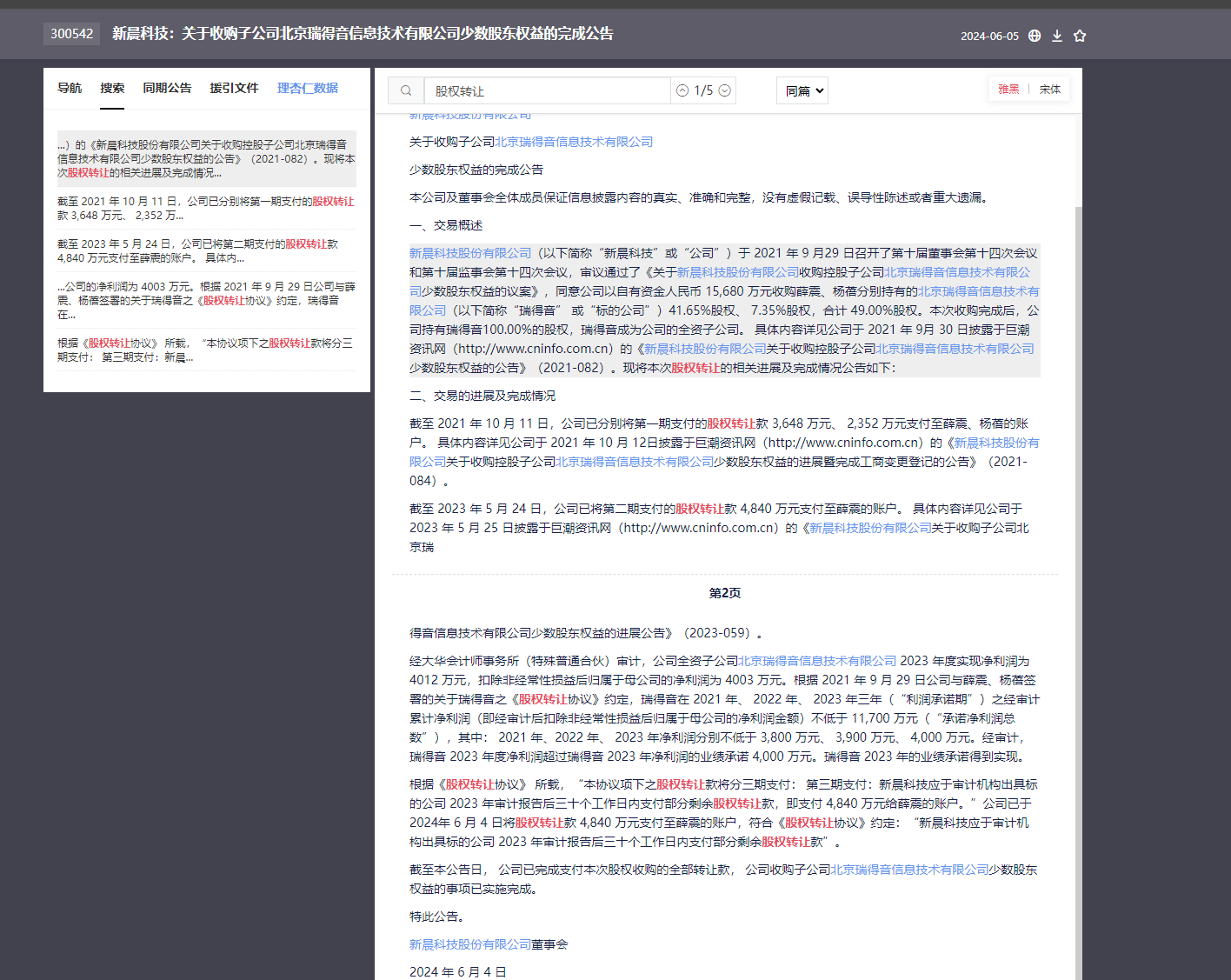
Task: Click the 特此公告。 line
Action: (438, 917)
